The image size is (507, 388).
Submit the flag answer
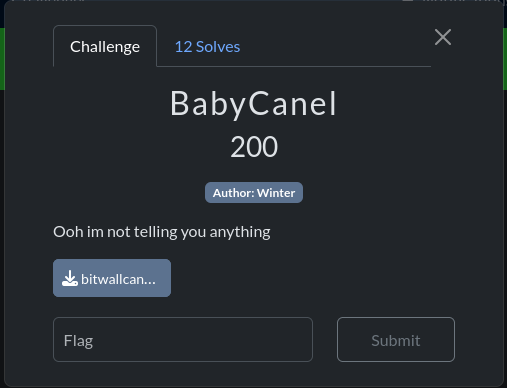(396, 339)
